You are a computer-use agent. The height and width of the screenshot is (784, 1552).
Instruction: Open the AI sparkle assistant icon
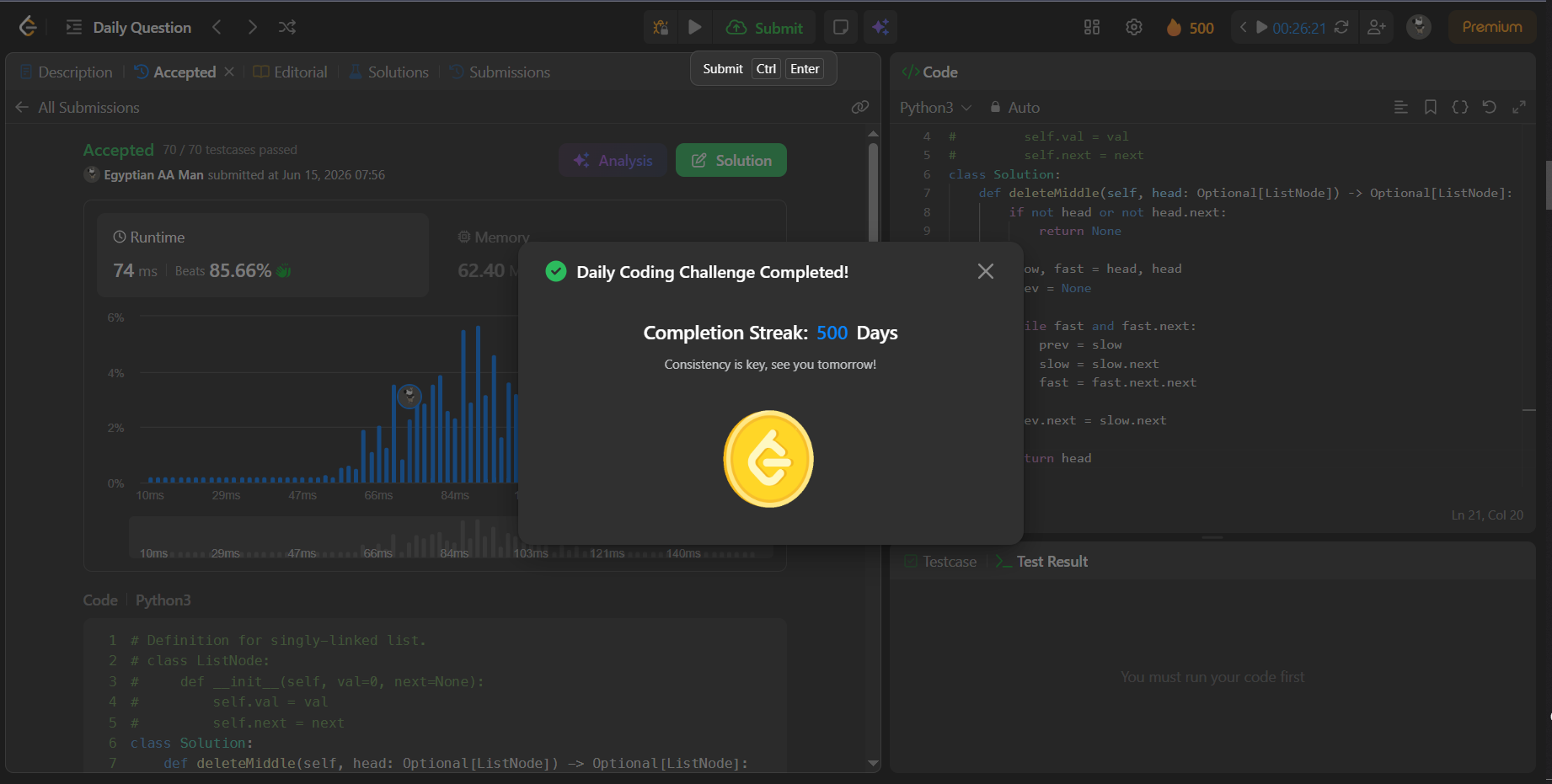pos(880,27)
